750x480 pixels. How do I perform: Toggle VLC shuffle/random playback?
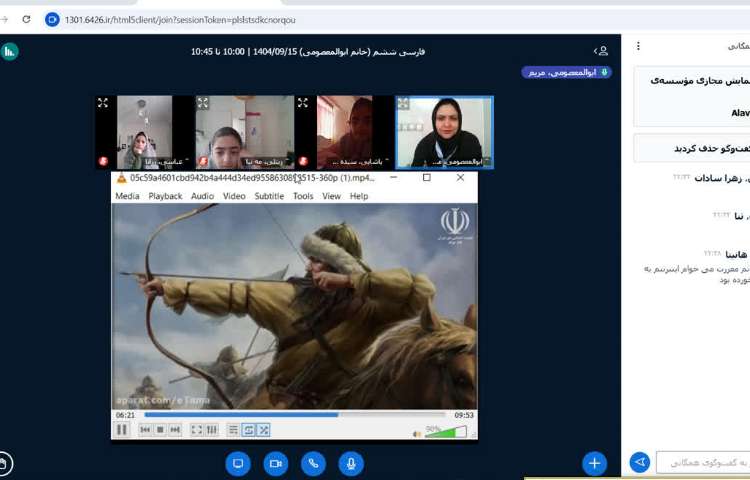tap(264, 430)
